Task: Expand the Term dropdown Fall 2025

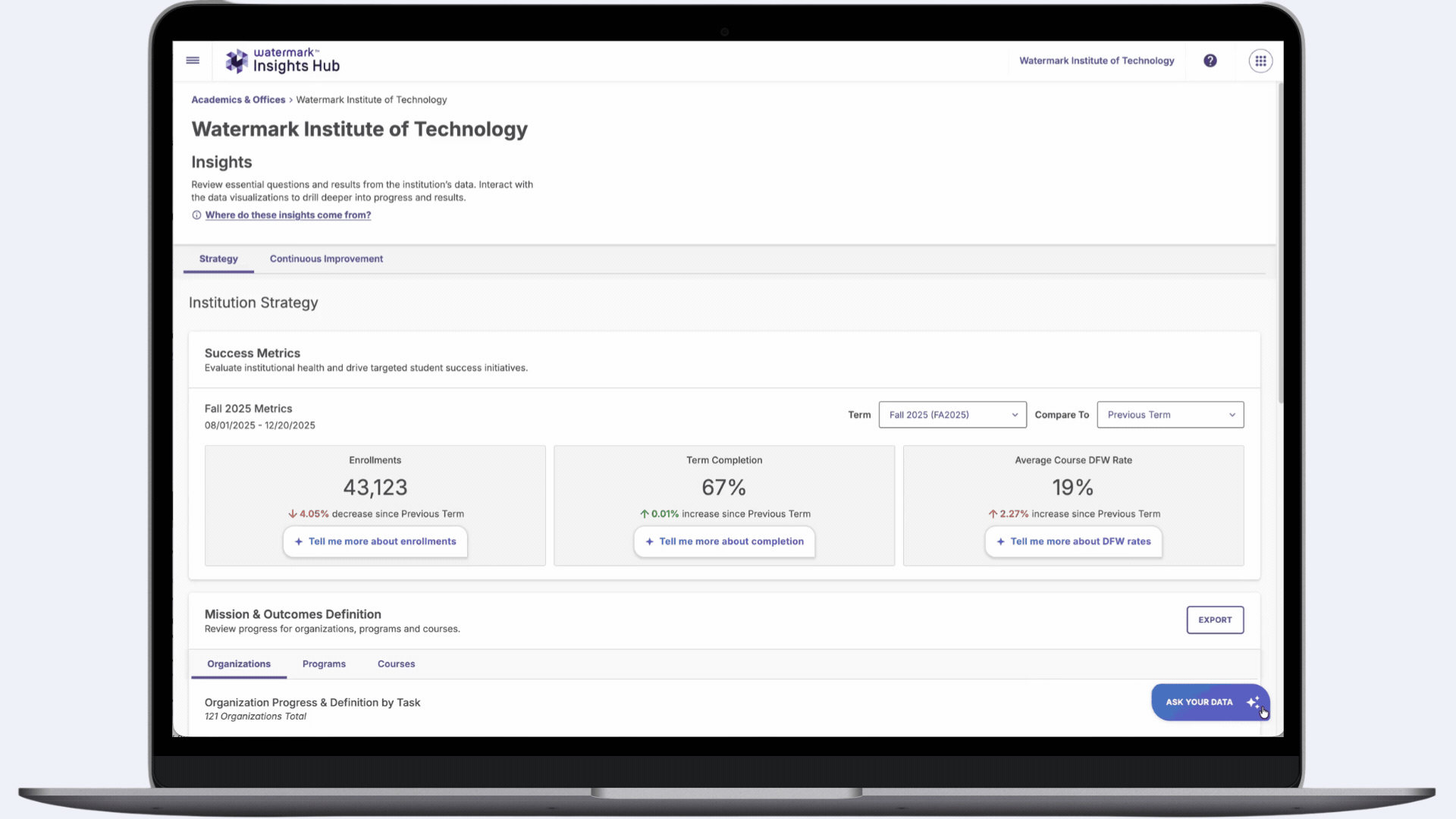Action: (x=952, y=415)
